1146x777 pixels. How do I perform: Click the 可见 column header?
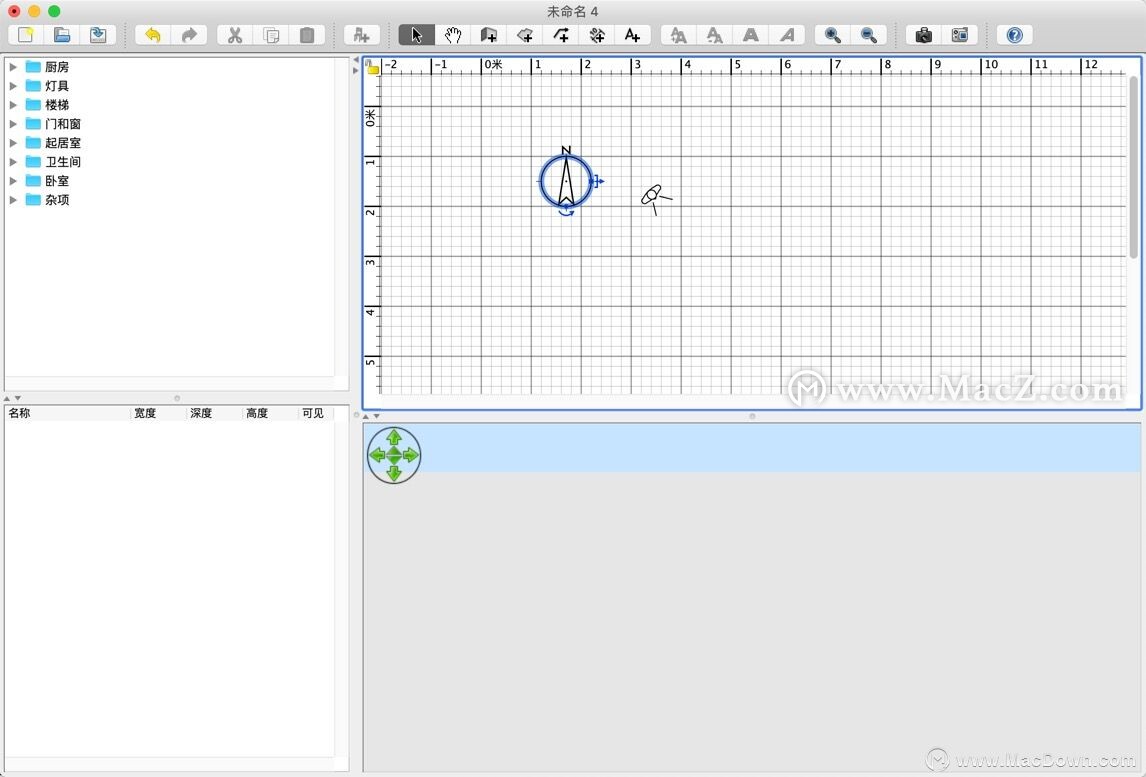coord(313,413)
